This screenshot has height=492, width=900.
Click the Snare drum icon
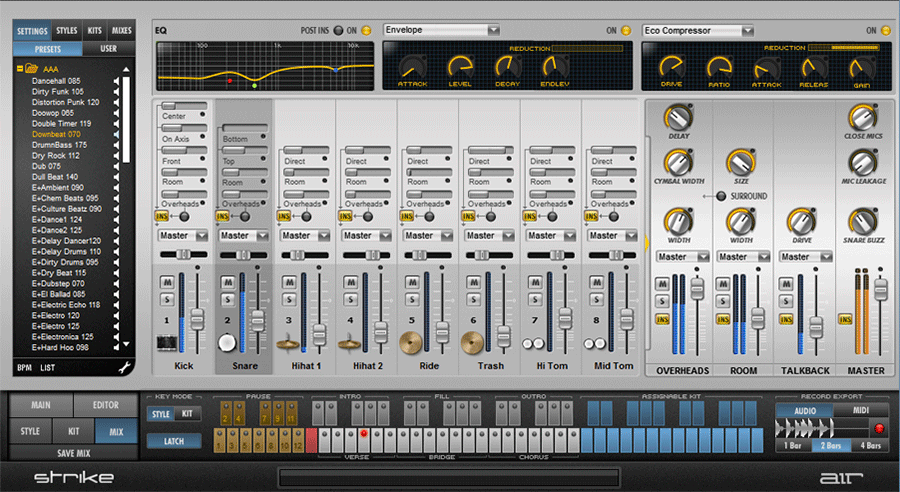[x=227, y=343]
